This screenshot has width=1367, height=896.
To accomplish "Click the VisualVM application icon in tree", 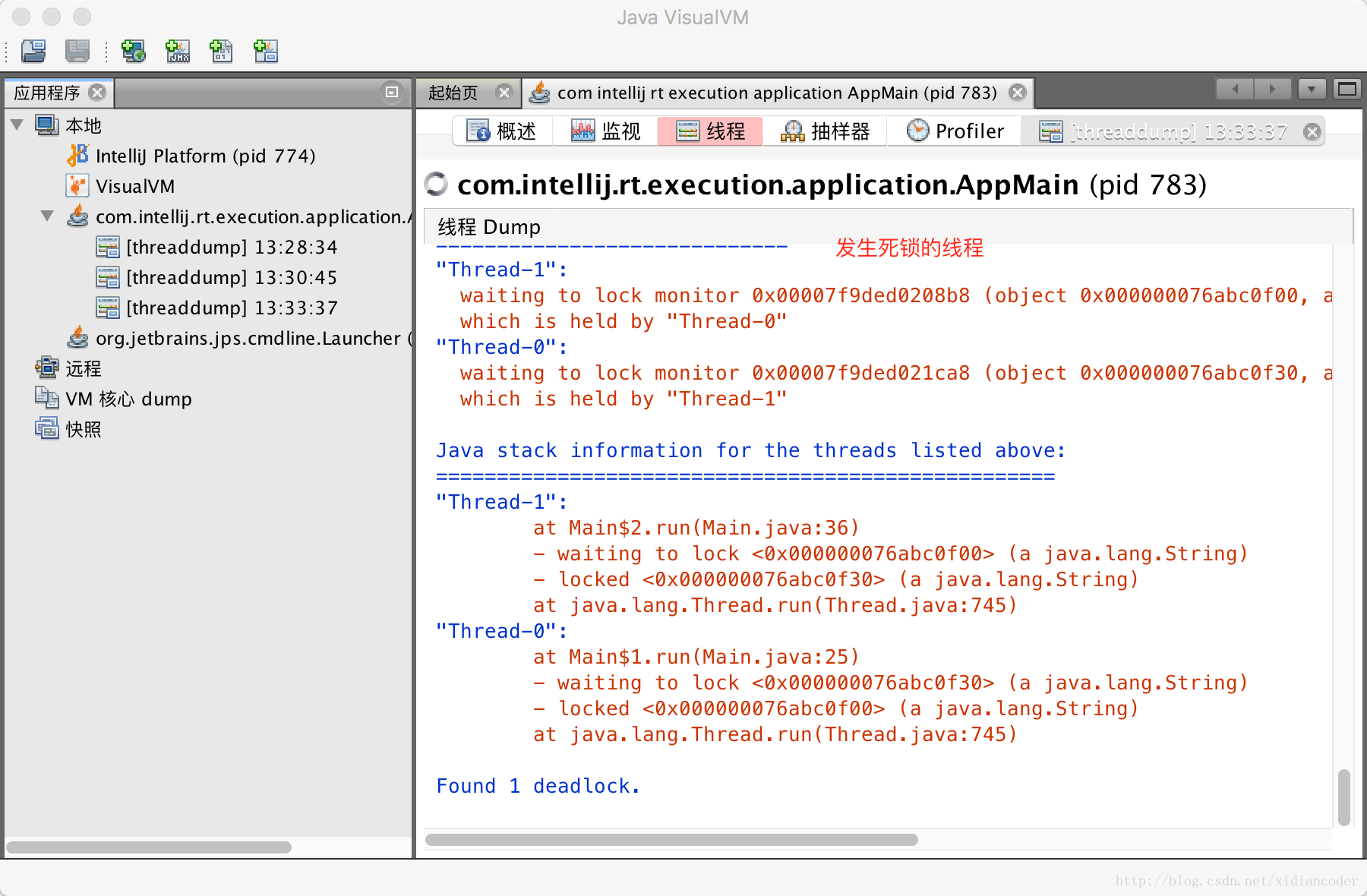I will click(77, 186).
